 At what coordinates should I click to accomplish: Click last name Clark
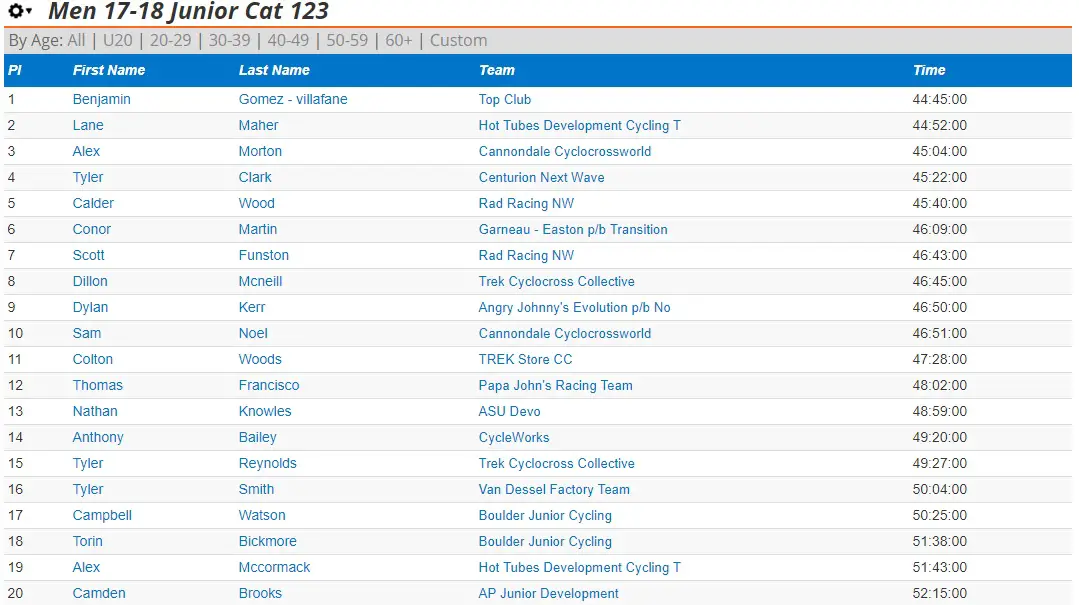coord(255,178)
